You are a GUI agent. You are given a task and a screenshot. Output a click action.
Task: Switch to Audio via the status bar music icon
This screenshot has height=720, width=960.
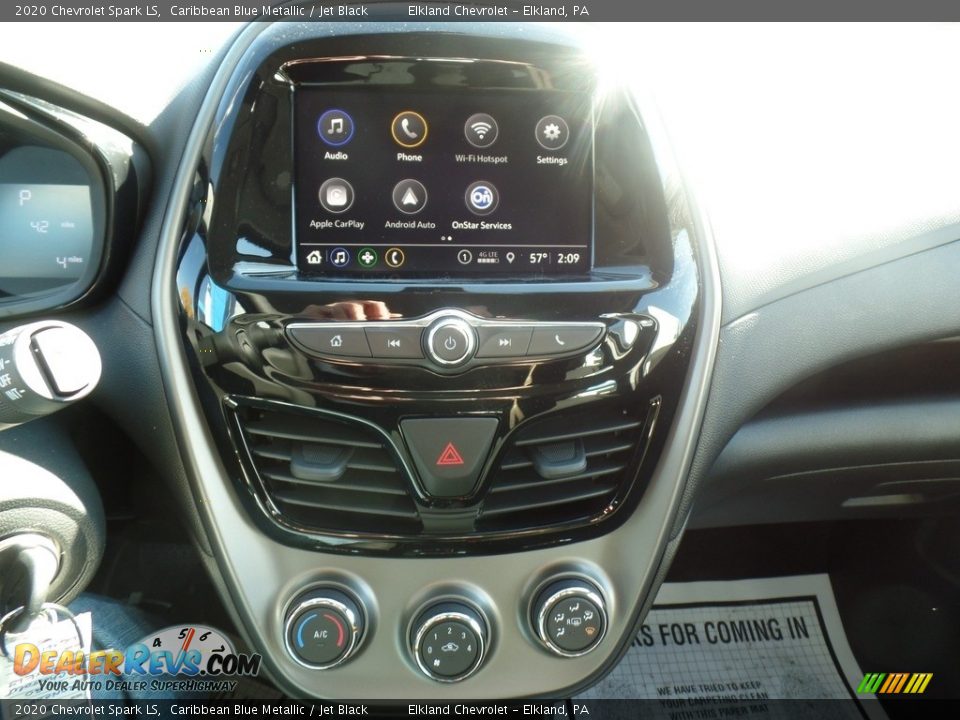(x=340, y=258)
